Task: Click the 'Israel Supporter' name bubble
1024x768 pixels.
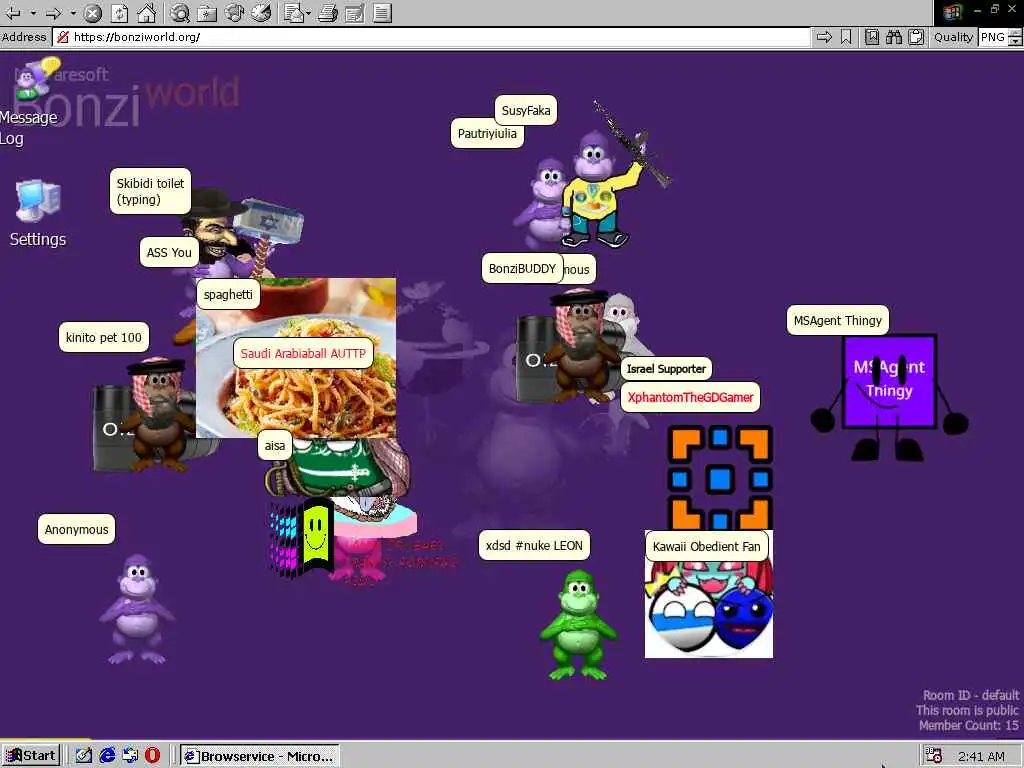Action: click(666, 369)
